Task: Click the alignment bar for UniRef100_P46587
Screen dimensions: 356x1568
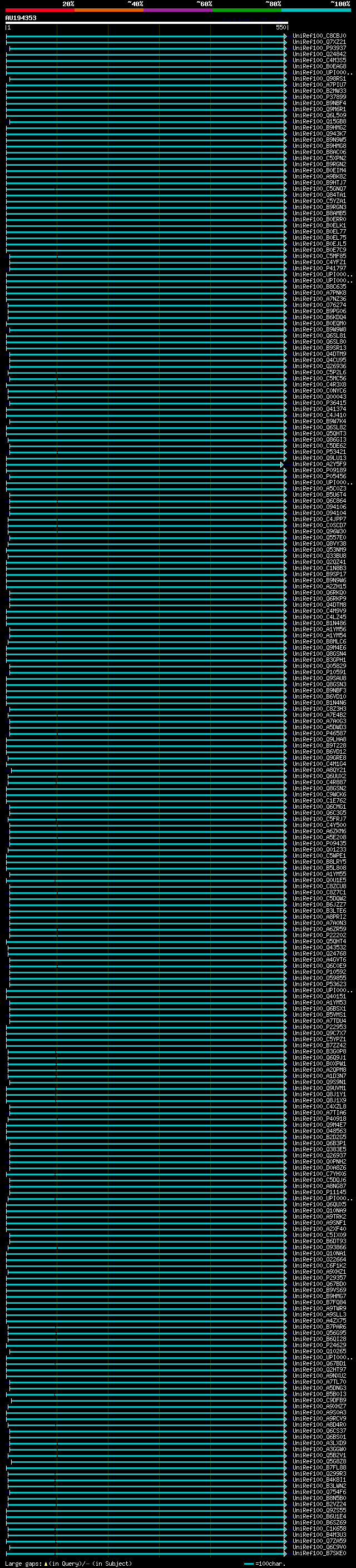Action: (x=148, y=733)
